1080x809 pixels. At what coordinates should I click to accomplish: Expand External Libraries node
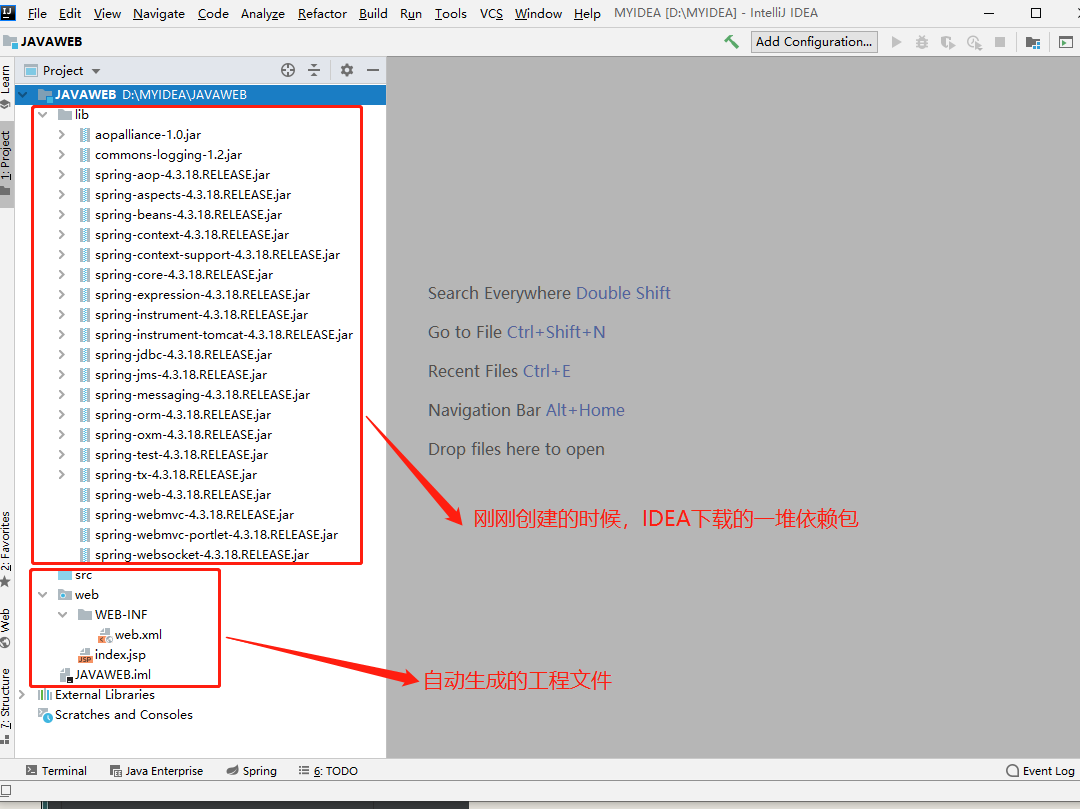tap(23, 695)
